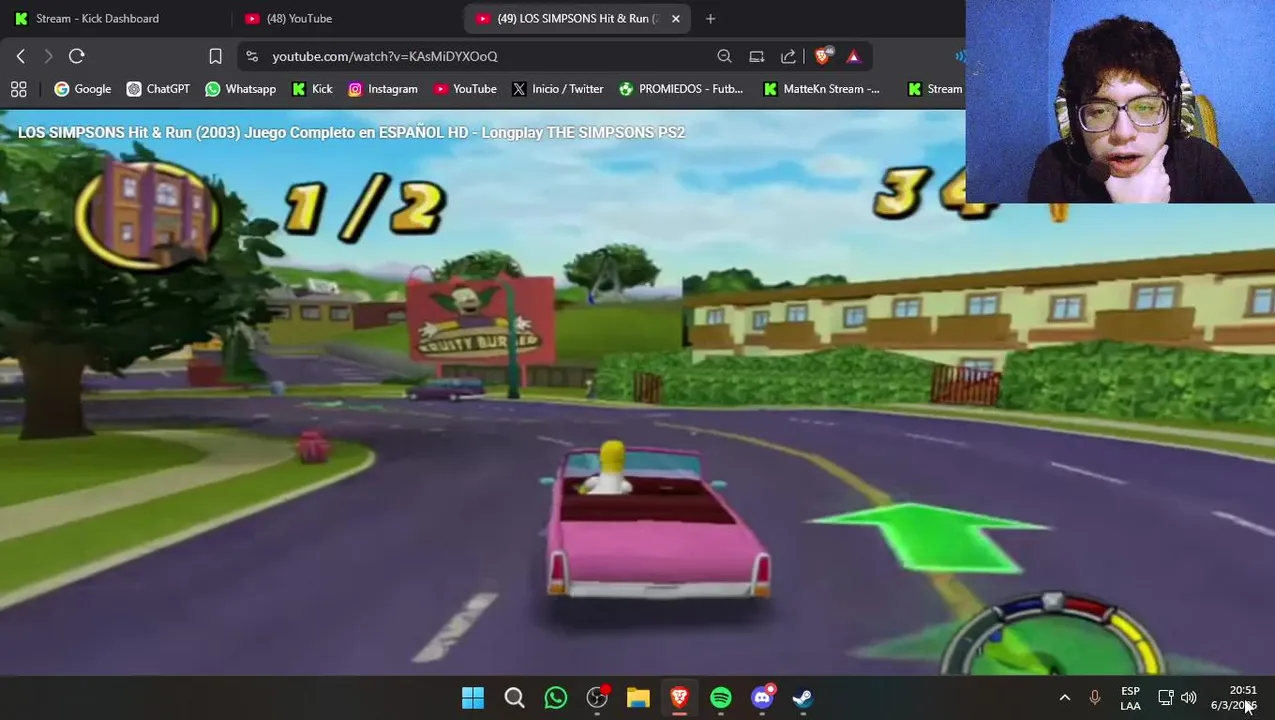
Task: Open the ESP LAA language switcher
Action: pyautogui.click(x=1130, y=698)
